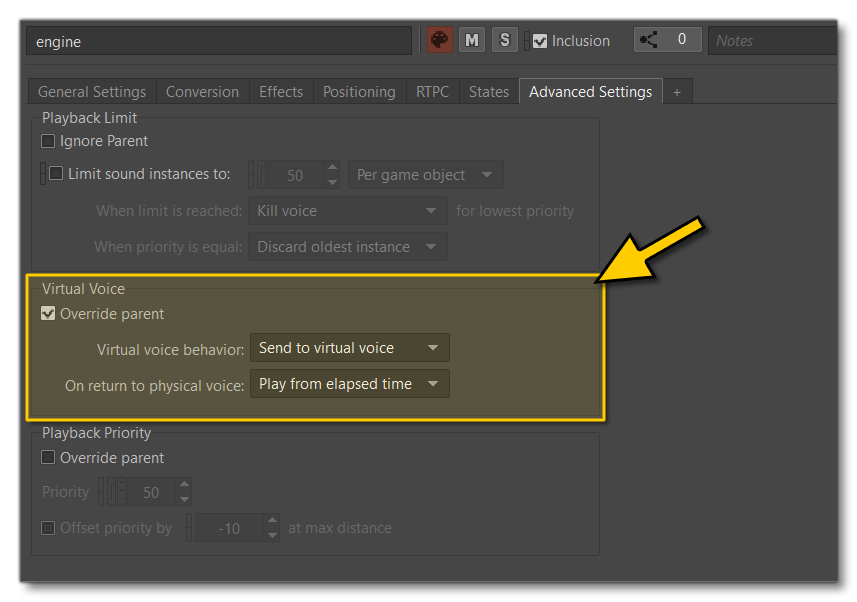Click the engine name text field
857x602 pixels.
click(x=218, y=41)
